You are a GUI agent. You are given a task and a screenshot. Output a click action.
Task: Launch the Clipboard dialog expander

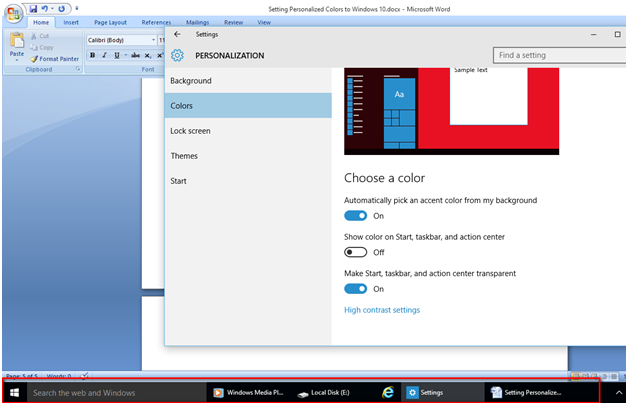[78, 69]
